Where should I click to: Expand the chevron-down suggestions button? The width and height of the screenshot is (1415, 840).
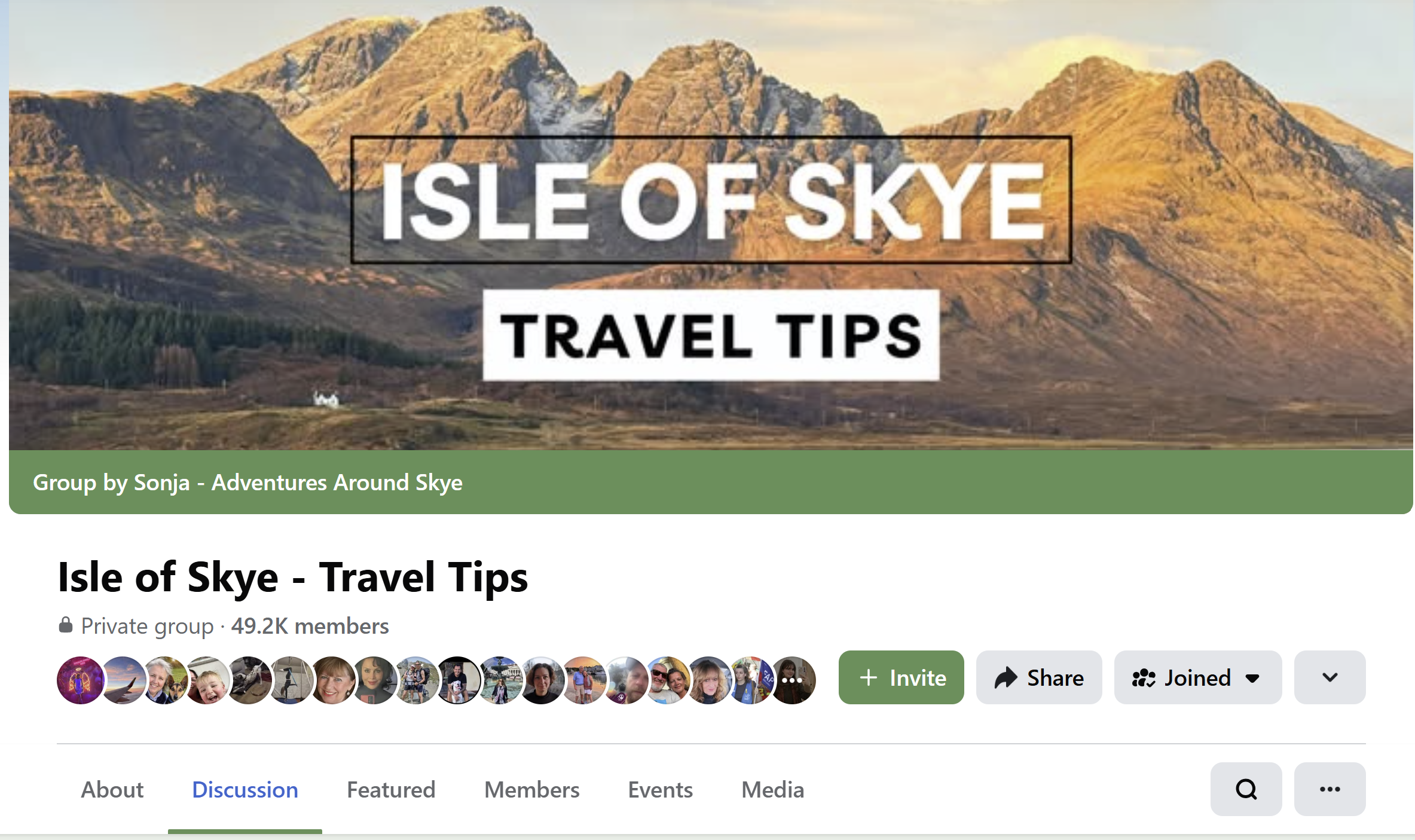(1330, 677)
